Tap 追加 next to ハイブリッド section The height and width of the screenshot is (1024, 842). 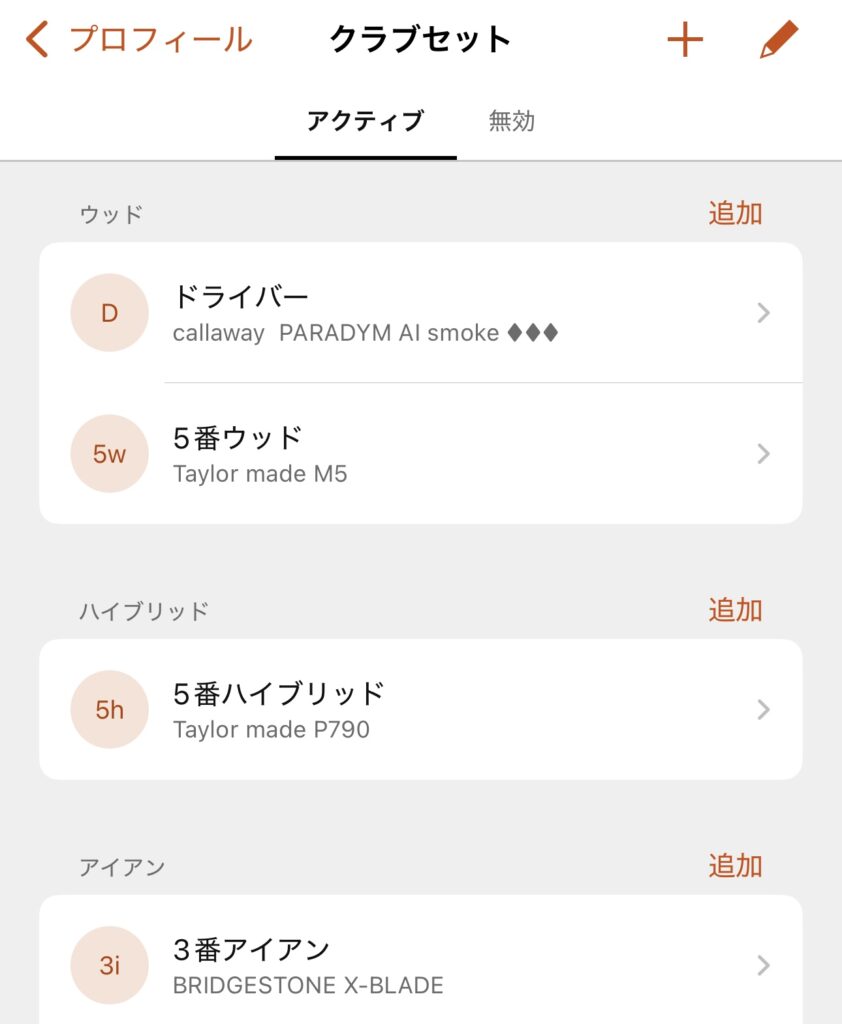click(x=735, y=610)
